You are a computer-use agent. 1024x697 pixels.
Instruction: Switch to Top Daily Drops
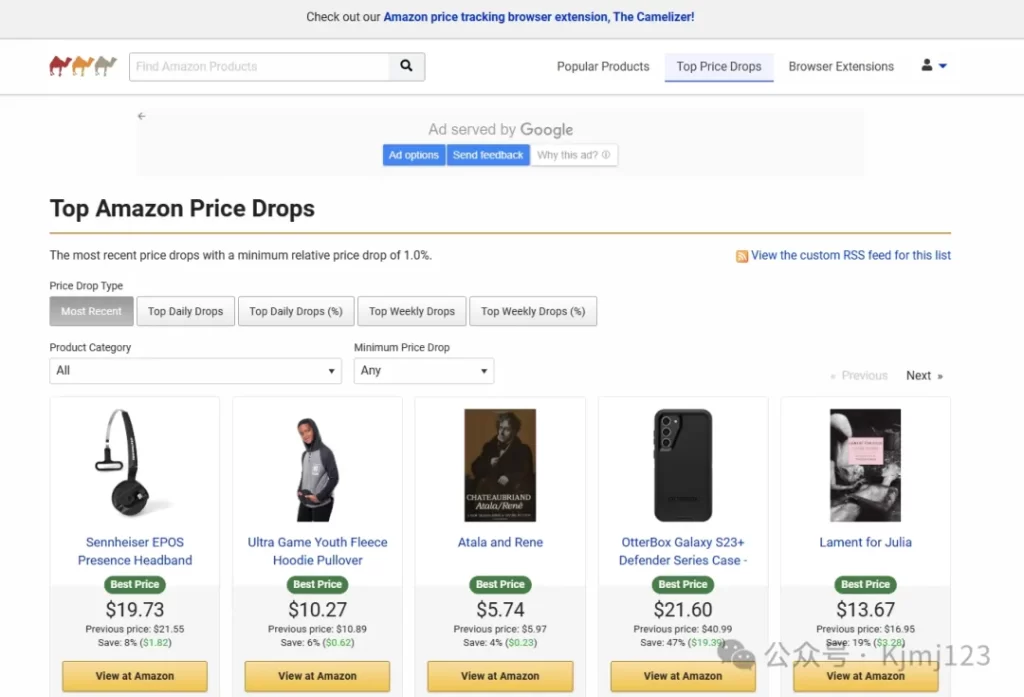pos(185,311)
